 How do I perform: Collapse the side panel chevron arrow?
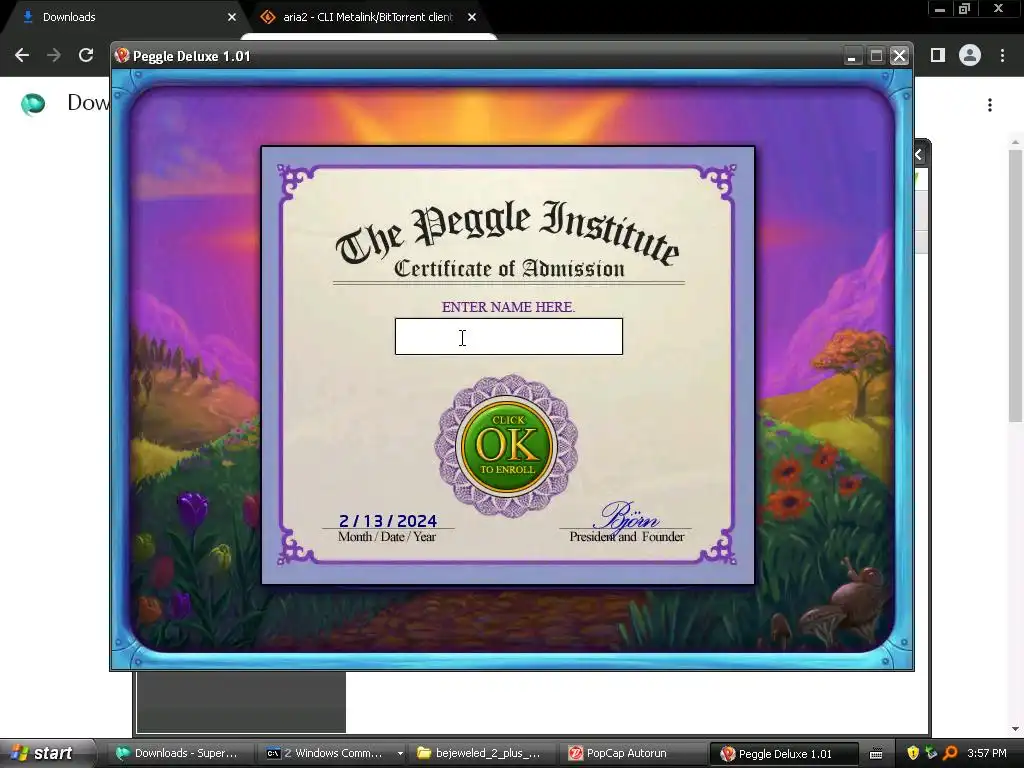pyautogui.click(x=919, y=155)
